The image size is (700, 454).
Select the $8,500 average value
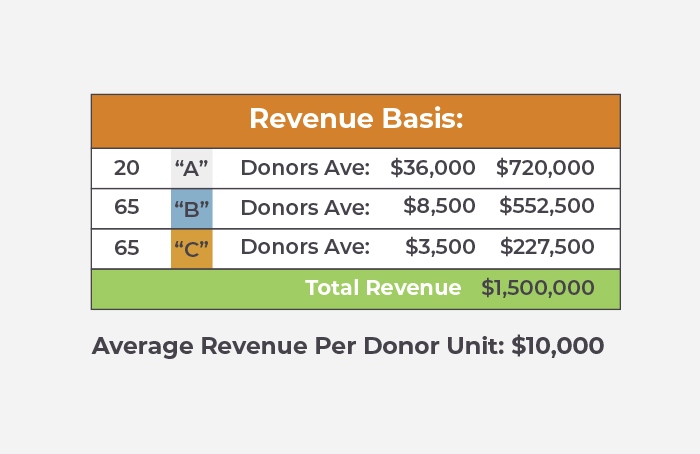click(x=439, y=207)
